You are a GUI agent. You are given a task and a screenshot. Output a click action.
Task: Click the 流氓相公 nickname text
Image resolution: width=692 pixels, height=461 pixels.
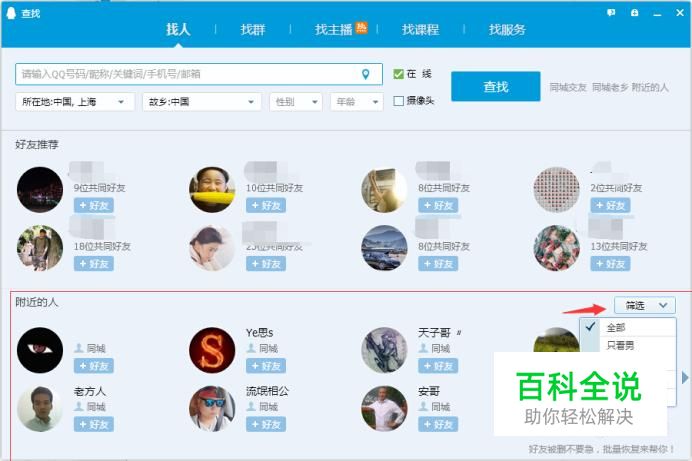click(x=267, y=391)
